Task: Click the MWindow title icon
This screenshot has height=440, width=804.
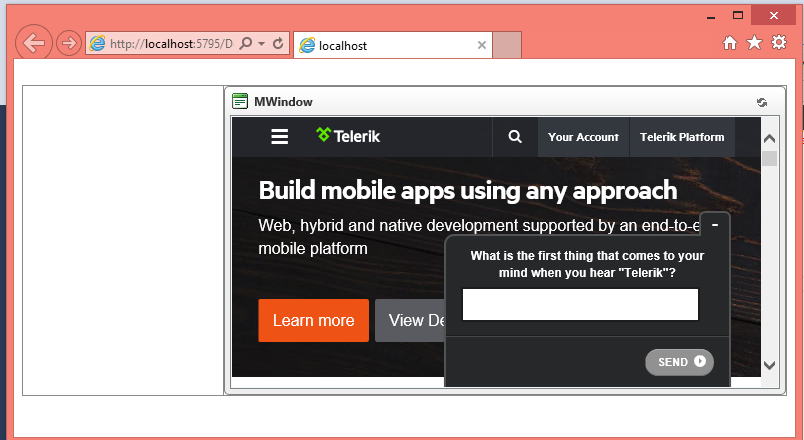Action: [240, 101]
